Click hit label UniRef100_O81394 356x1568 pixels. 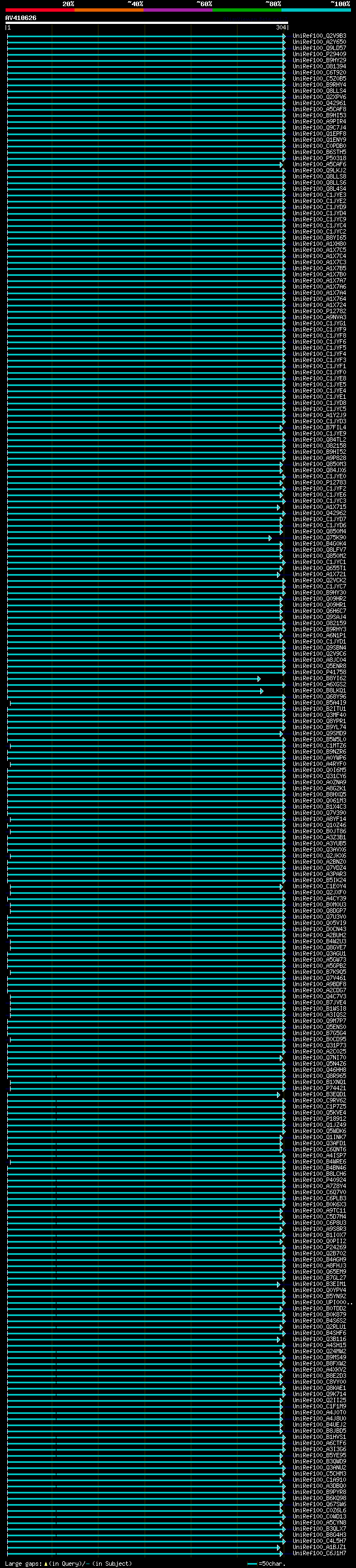coord(319,66)
